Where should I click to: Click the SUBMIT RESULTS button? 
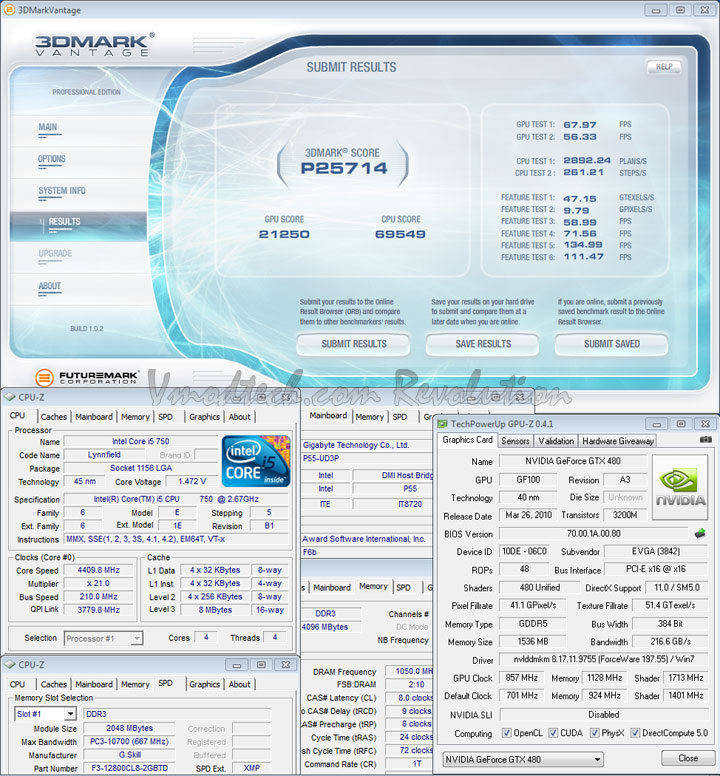point(353,344)
